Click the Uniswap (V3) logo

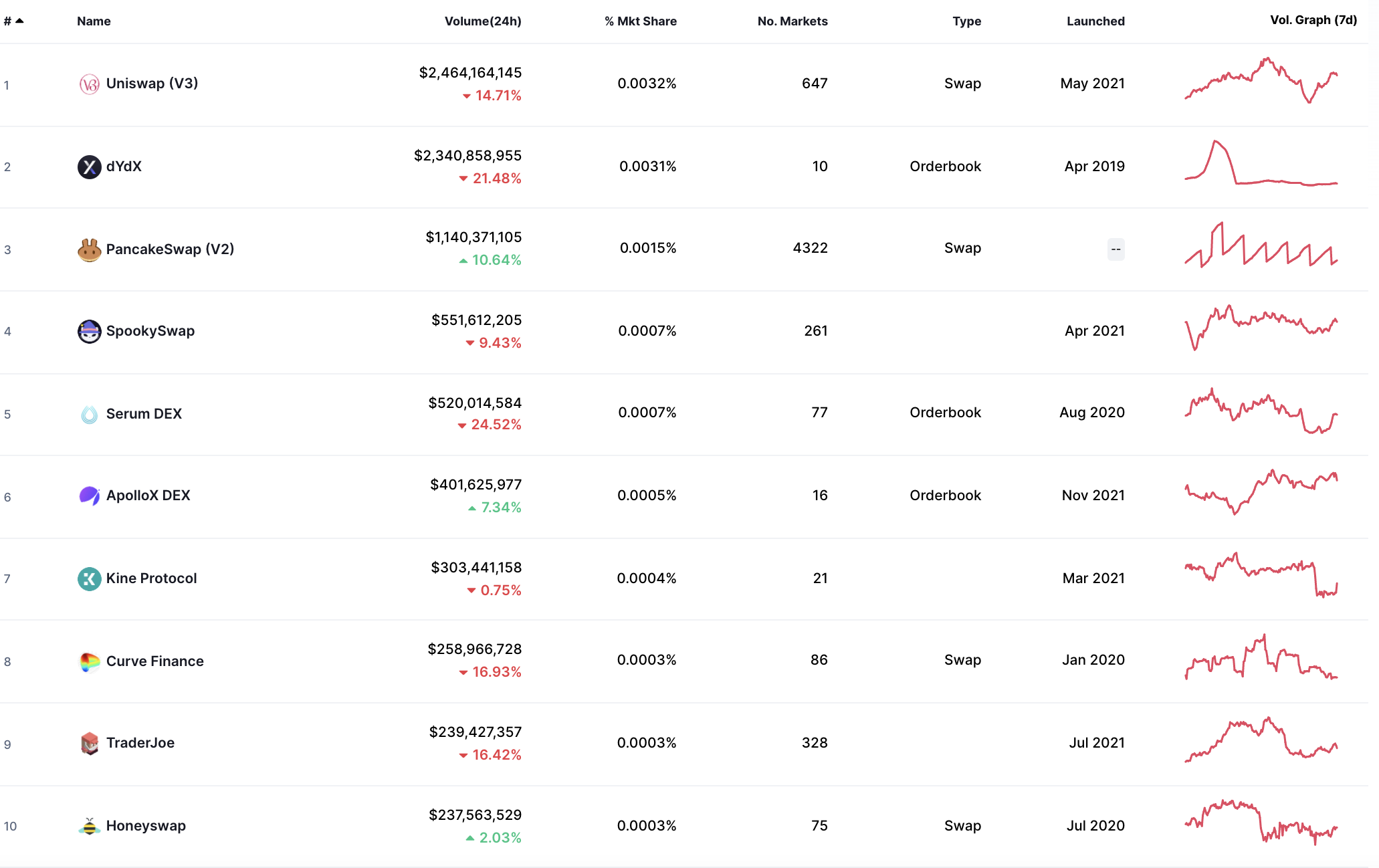tap(89, 83)
